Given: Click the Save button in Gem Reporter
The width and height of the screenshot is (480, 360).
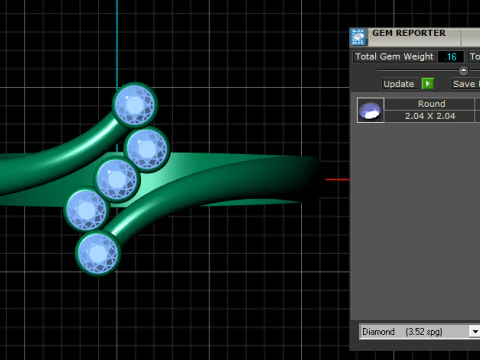Looking at the screenshot, I should (465, 84).
